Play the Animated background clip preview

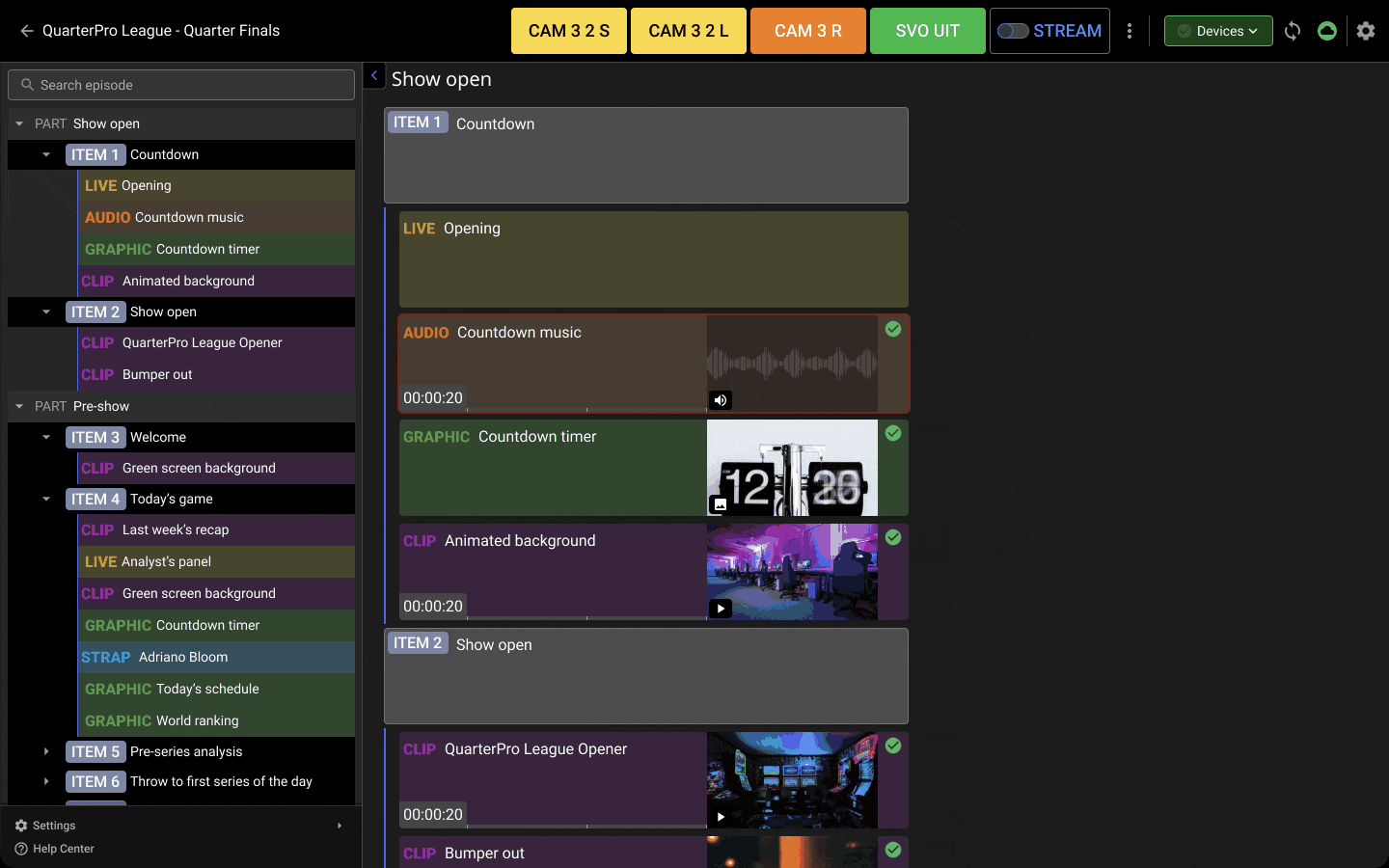tap(721, 609)
